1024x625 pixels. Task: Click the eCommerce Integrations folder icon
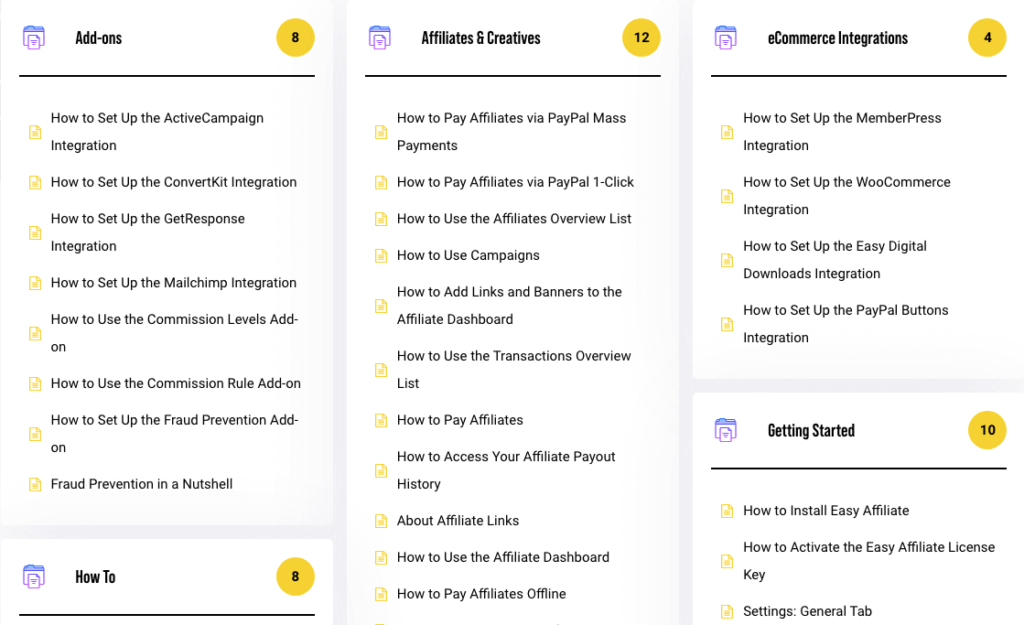(x=726, y=37)
